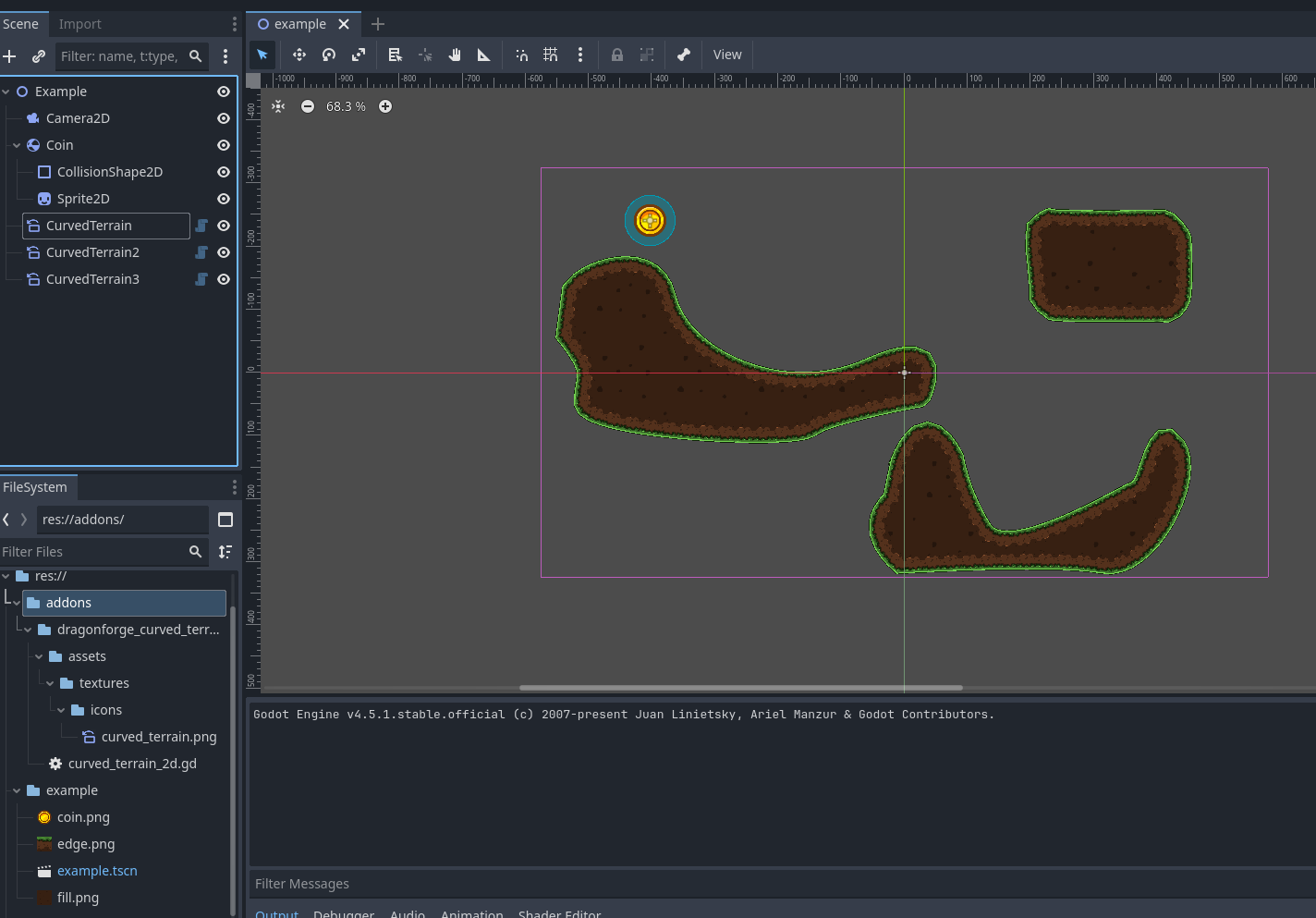Collapse the assets folder
The width and height of the screenshot is (1316, 918).
pyautogui.click(x=39, y=656)
